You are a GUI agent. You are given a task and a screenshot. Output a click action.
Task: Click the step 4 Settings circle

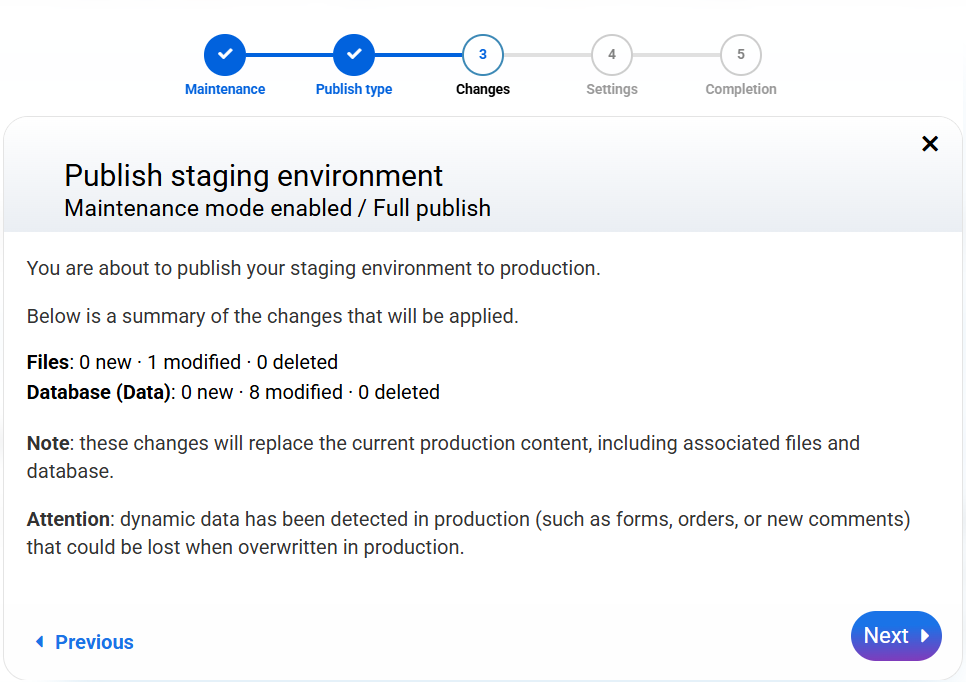coord(612,55)
